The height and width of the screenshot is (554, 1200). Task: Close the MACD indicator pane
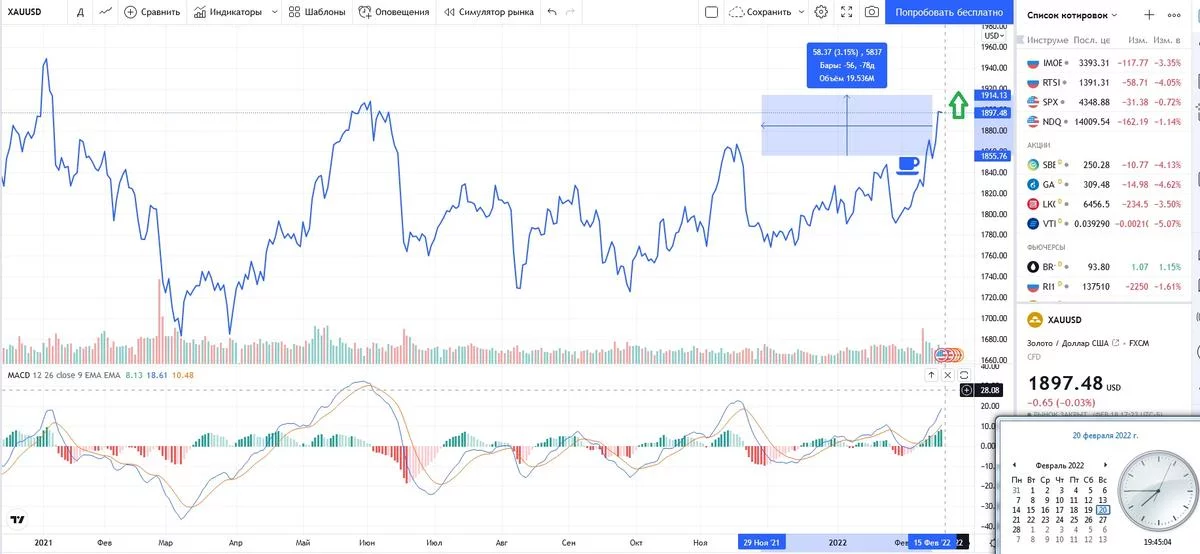click(x=948, y=375)
